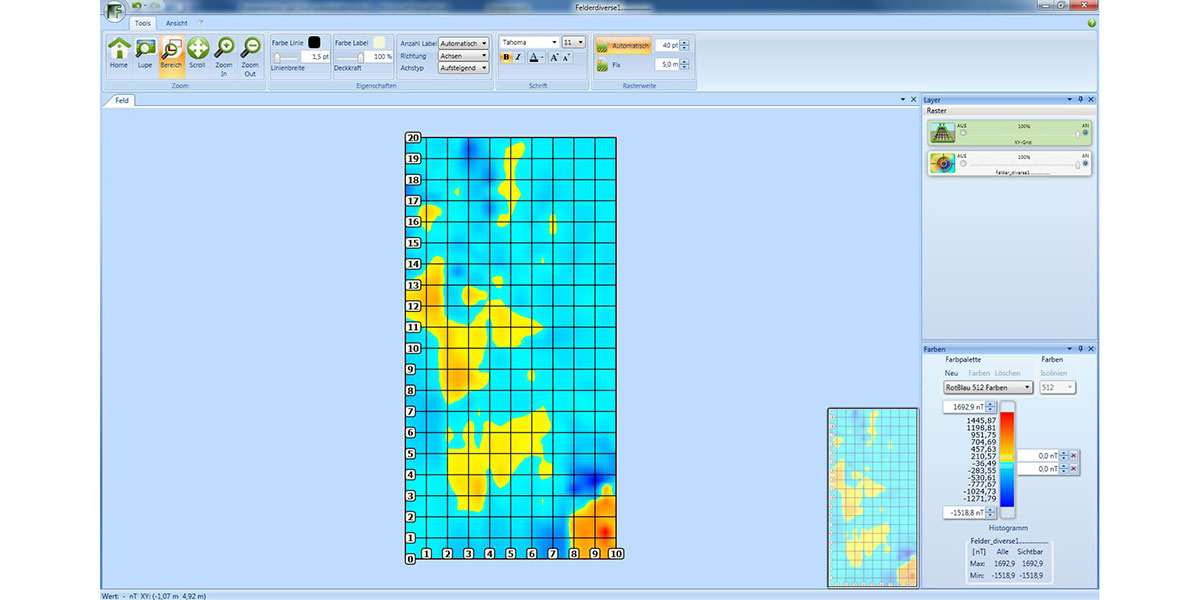The image size is (1200, 600).
Task: Expand the RotBlau 512 Farben palette dropdown
Action: (x=988, y=387)
